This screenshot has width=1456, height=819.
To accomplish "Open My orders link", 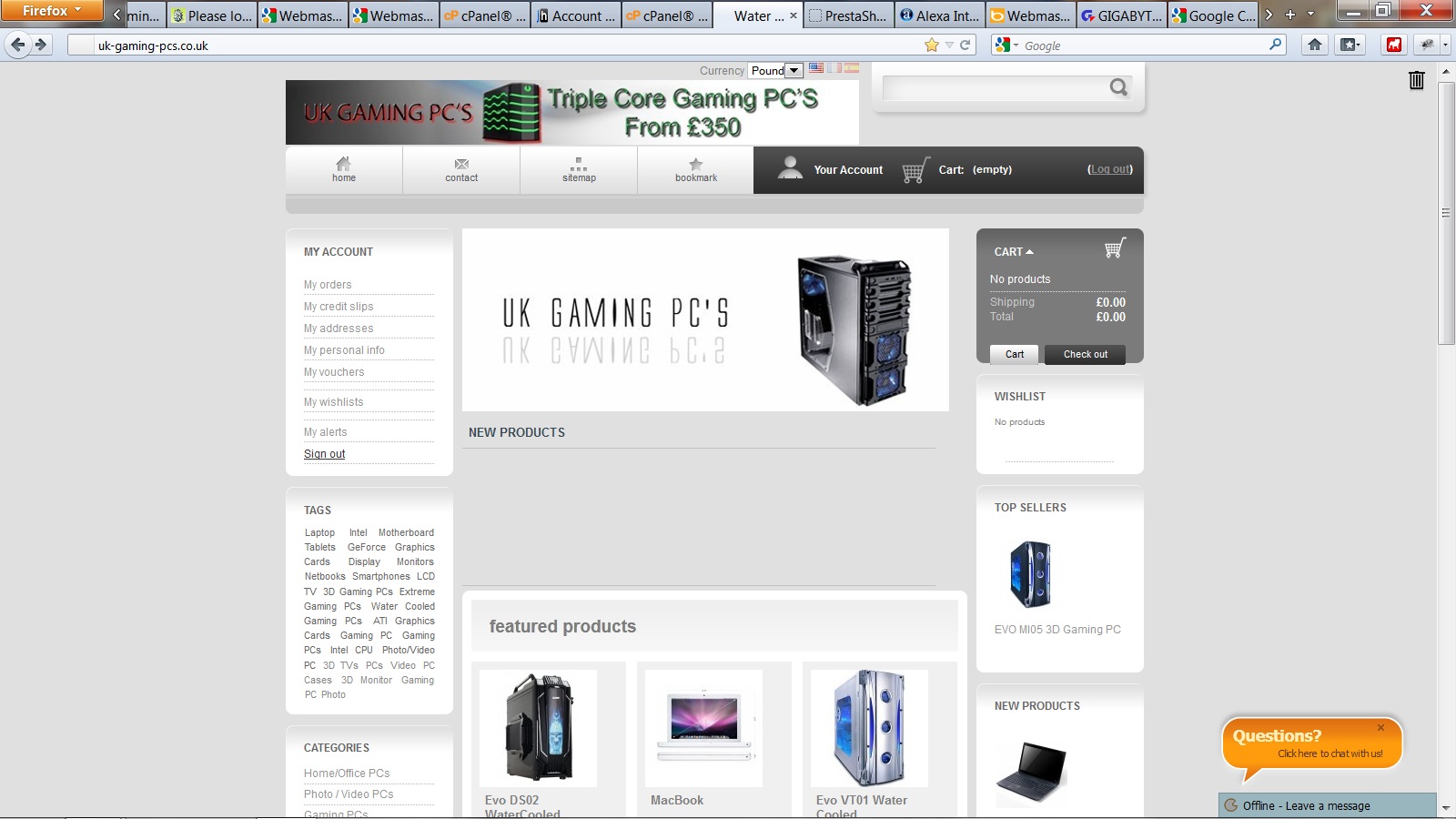I will click(328, 285).
